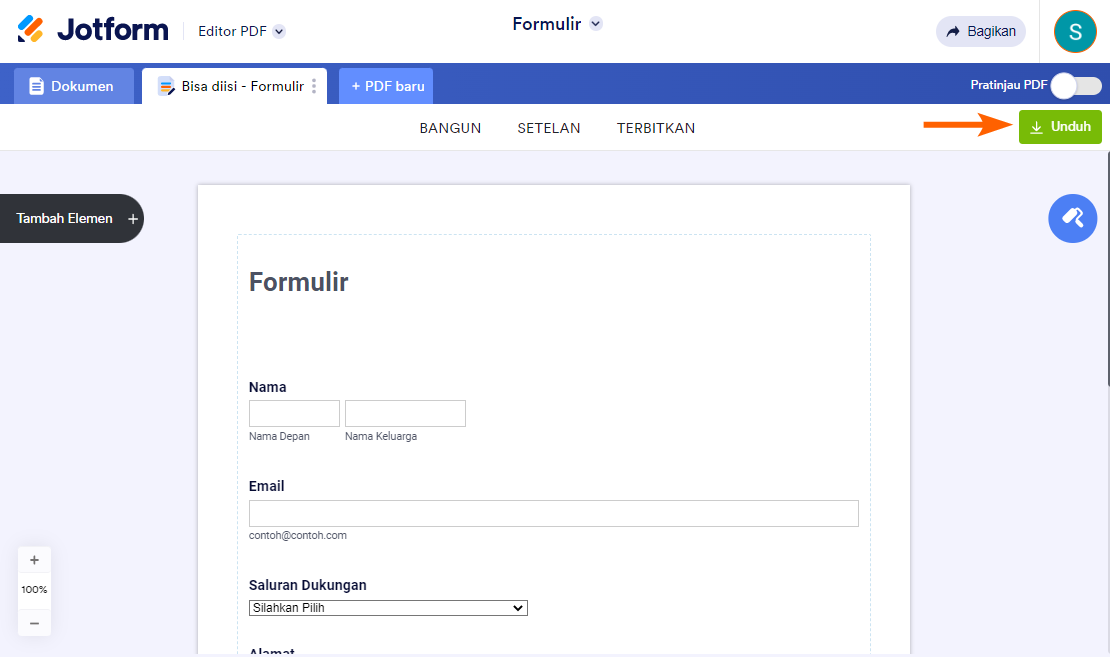Go to the TERBITKAN tab
Image resolution: width=1110 pixels, height=657 pixels.
pos(656,128)
